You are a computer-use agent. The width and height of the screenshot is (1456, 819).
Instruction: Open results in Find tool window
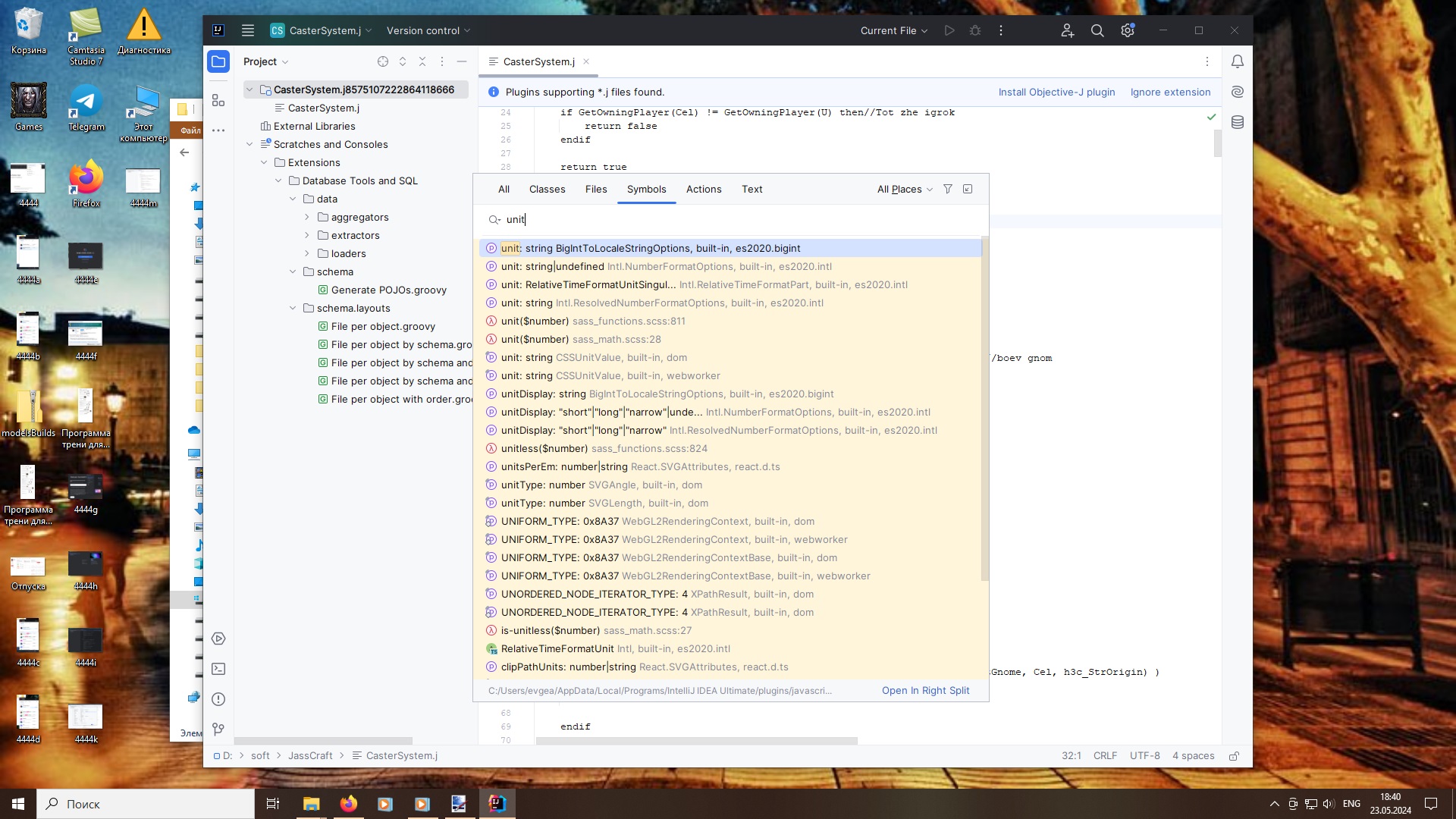(x=968, y=189)
